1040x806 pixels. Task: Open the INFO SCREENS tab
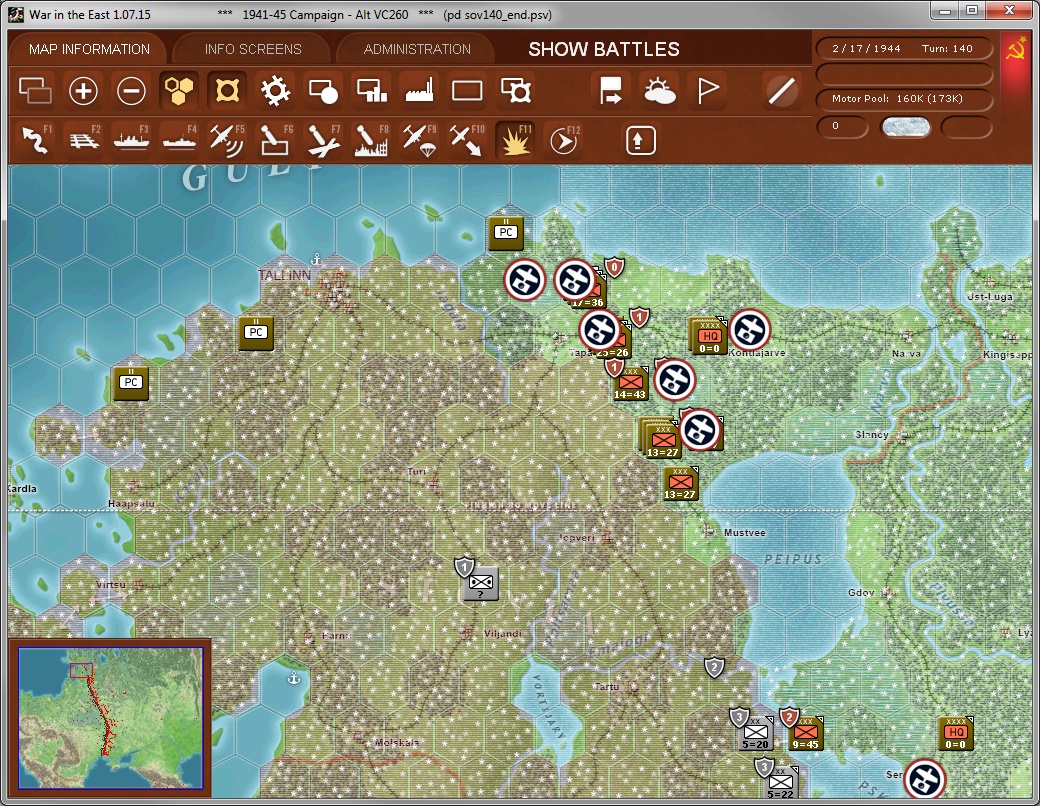(x=253, y=49)
